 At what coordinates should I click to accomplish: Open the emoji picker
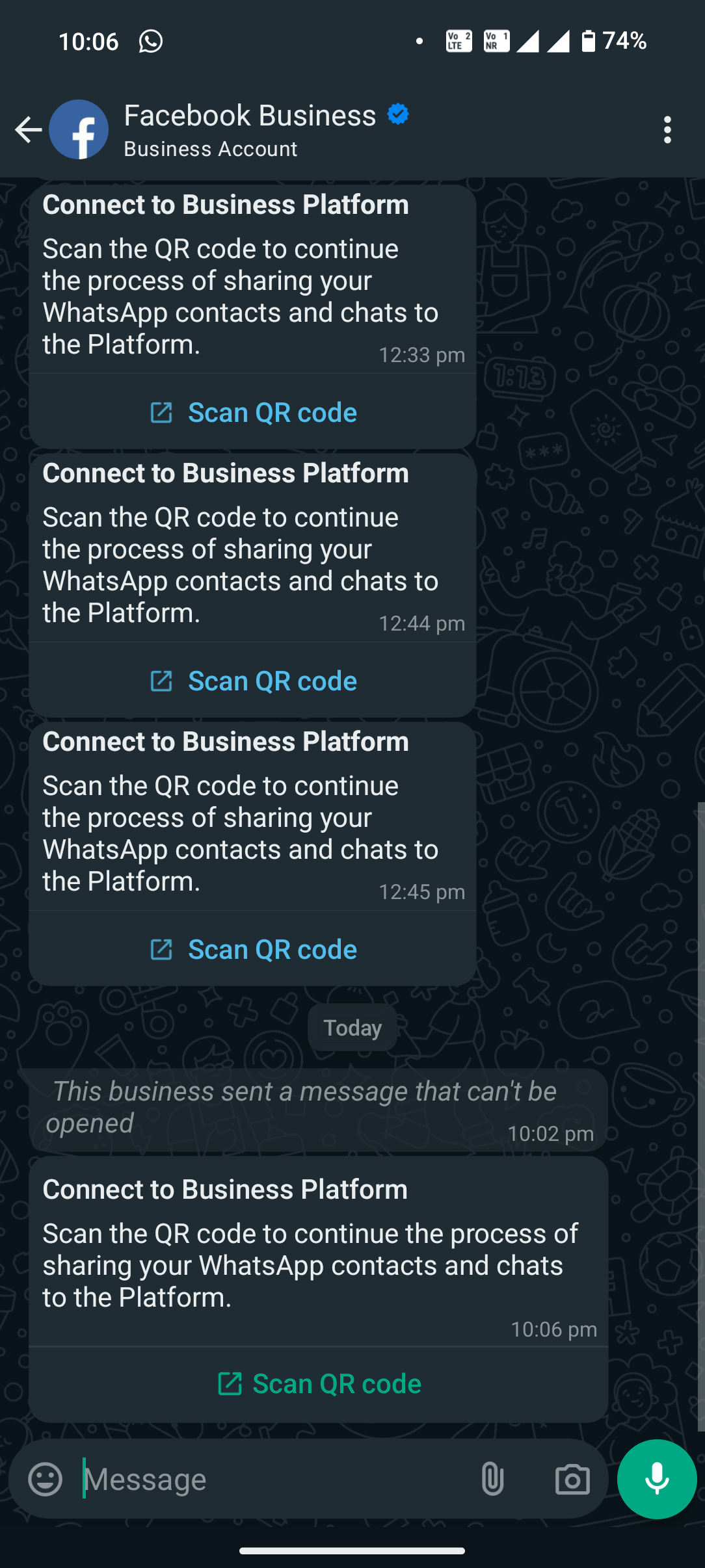pos(46,1480)
